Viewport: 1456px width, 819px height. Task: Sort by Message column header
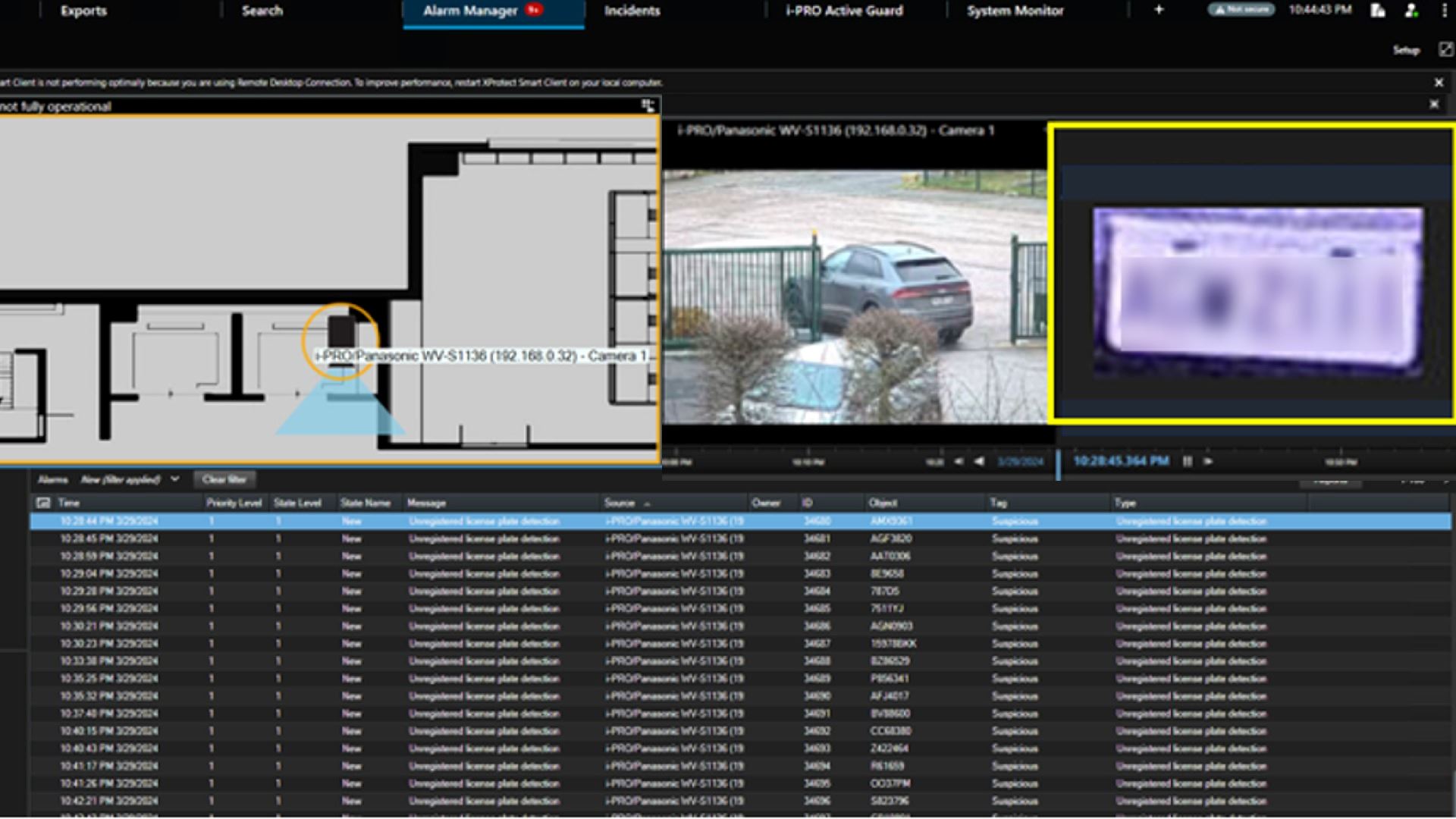click(426, 503)
